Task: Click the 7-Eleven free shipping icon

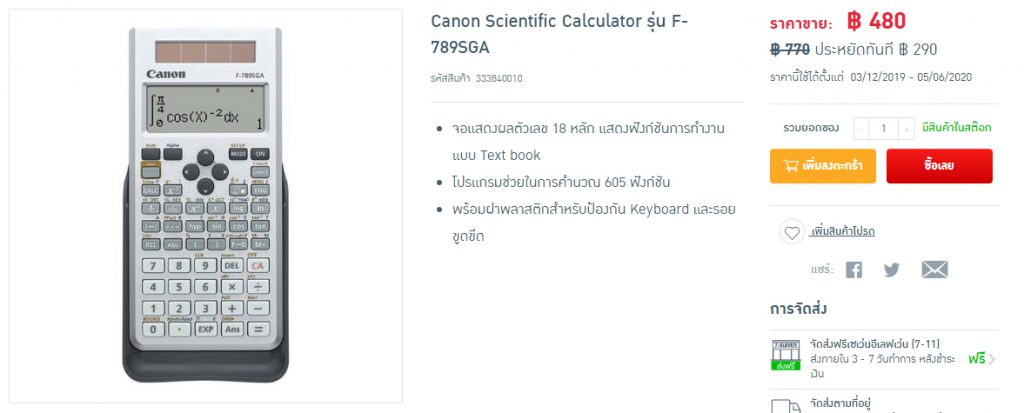Action: [786, 356]
